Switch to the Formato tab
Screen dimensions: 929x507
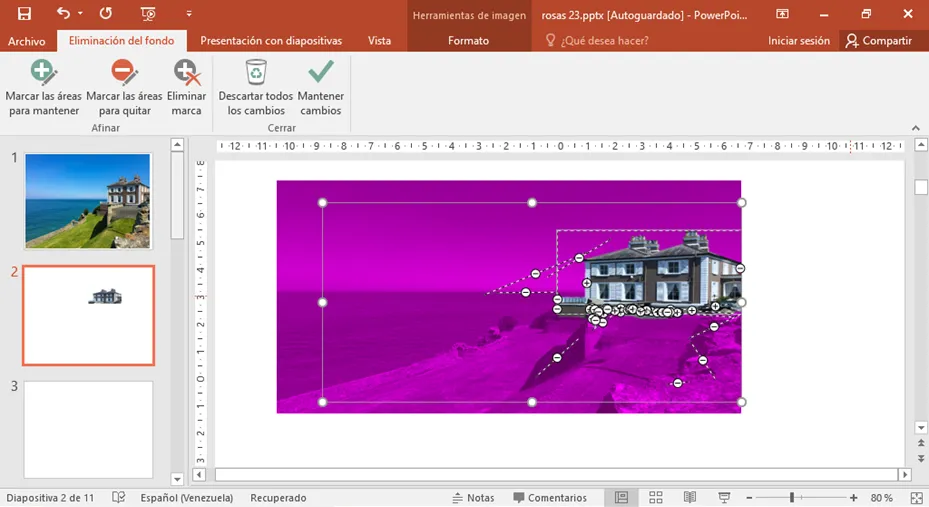point(468,41)
